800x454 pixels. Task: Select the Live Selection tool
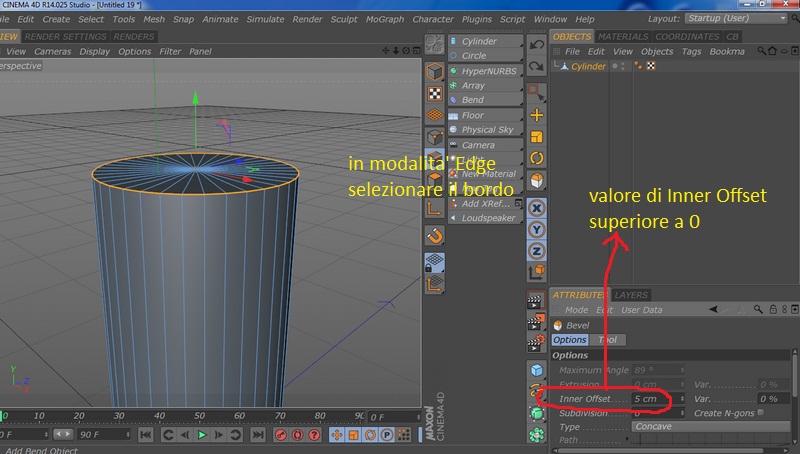537,94
